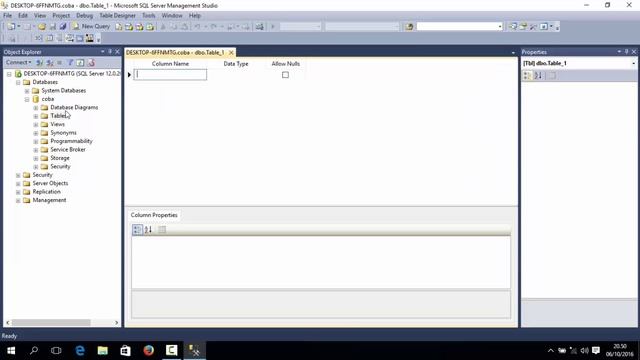Click Alphabetical icon in Properties panel
Screen dimensions: 640x360
[x=538, y=76]
